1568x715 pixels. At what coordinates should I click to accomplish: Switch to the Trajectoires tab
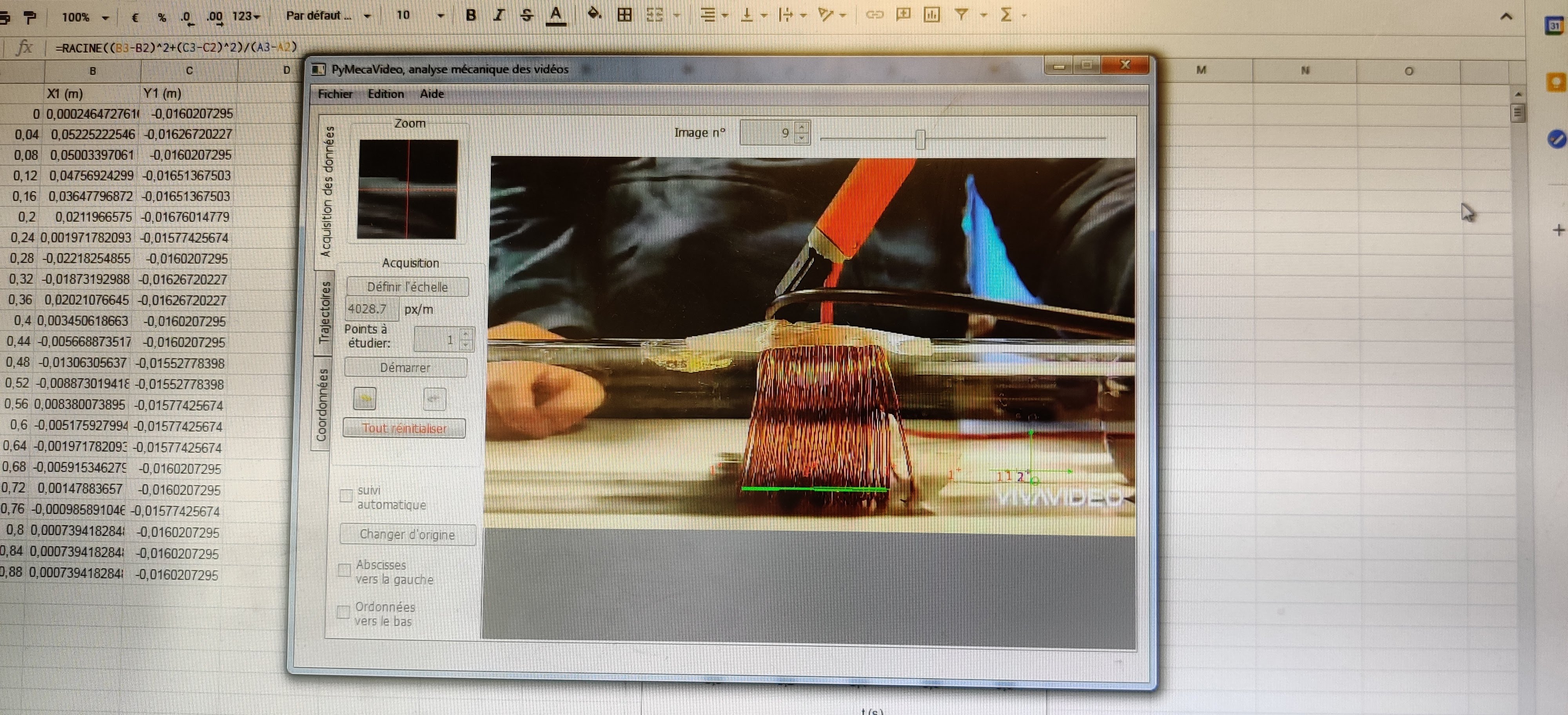[324, 312]
